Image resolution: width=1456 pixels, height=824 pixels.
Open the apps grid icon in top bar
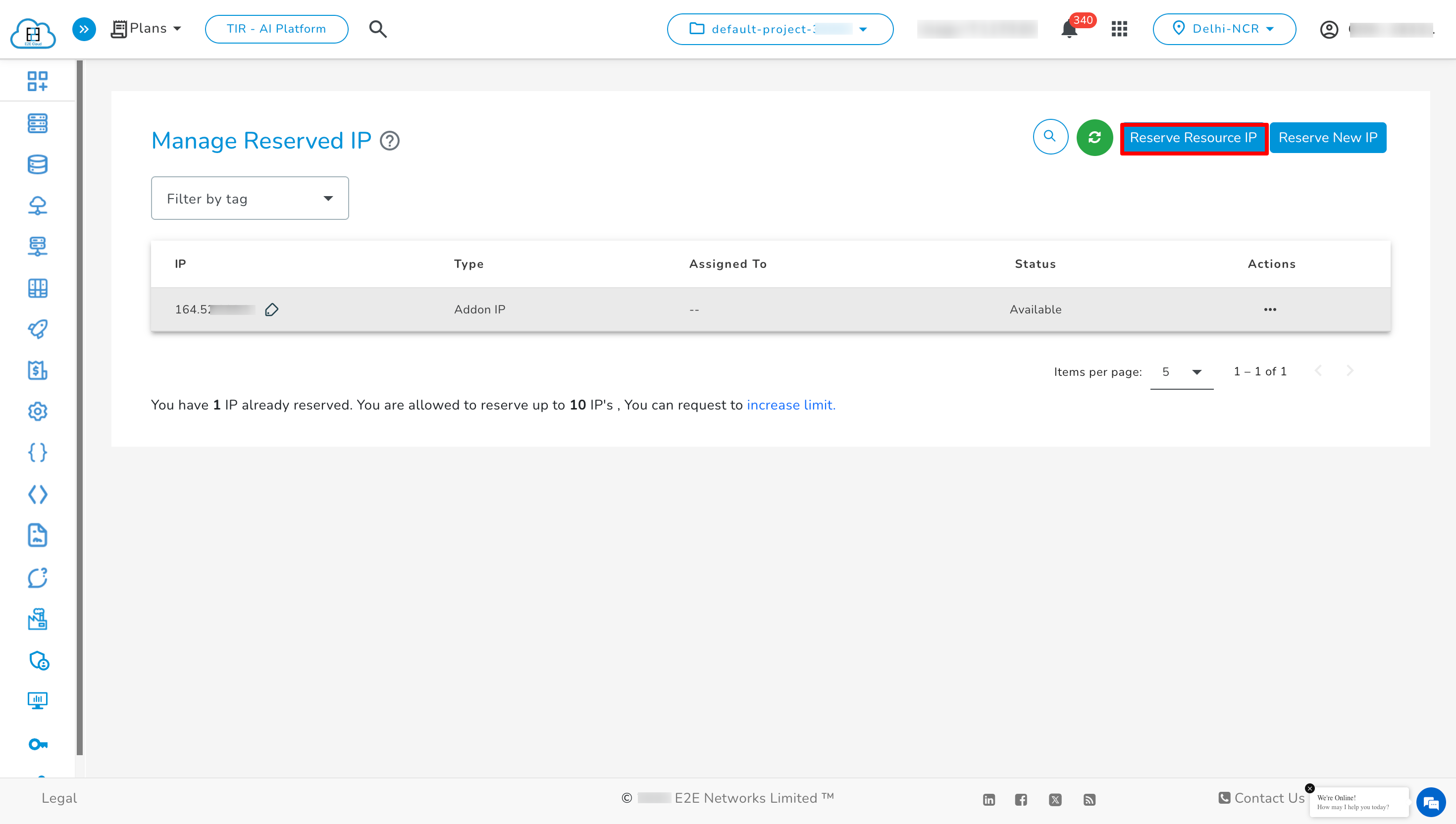pos(1119,29)
